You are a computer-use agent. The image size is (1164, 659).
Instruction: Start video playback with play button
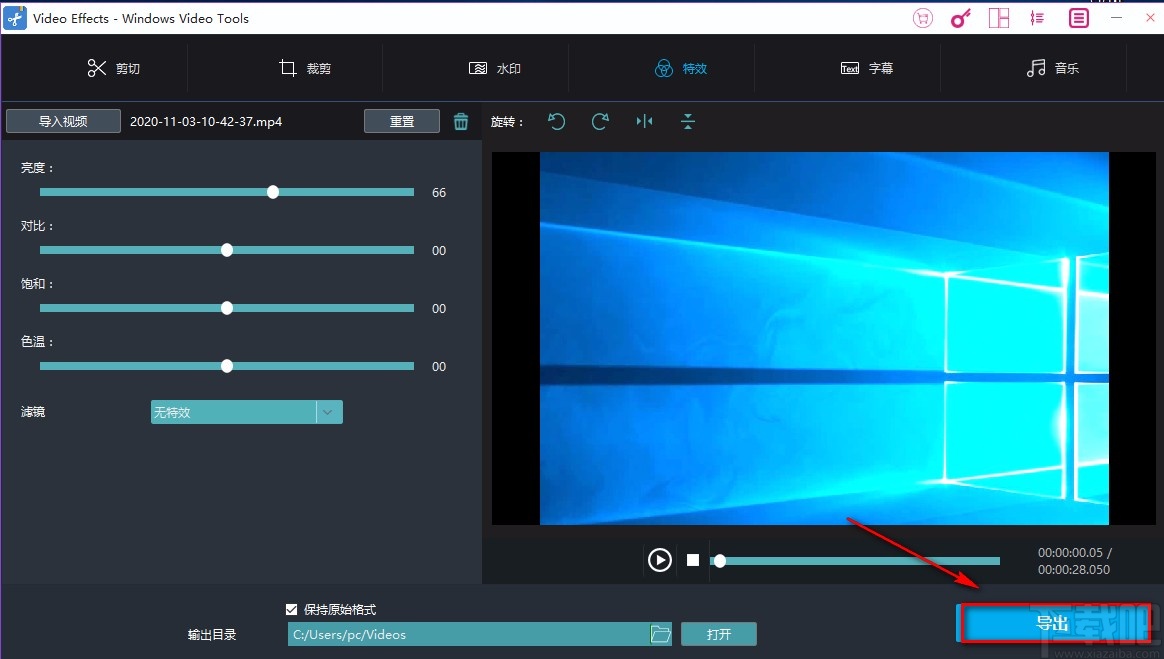tap(659, 560)
